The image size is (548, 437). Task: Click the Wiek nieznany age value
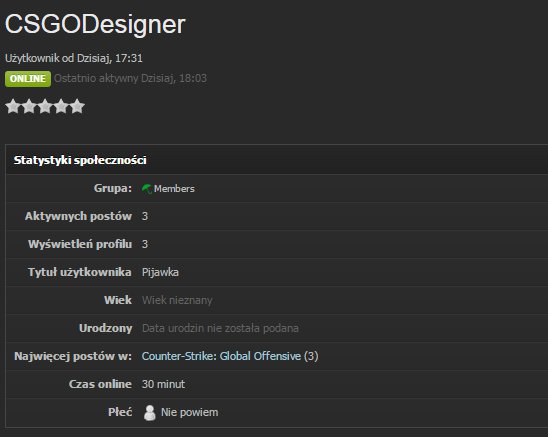click(x=177, y=300)
